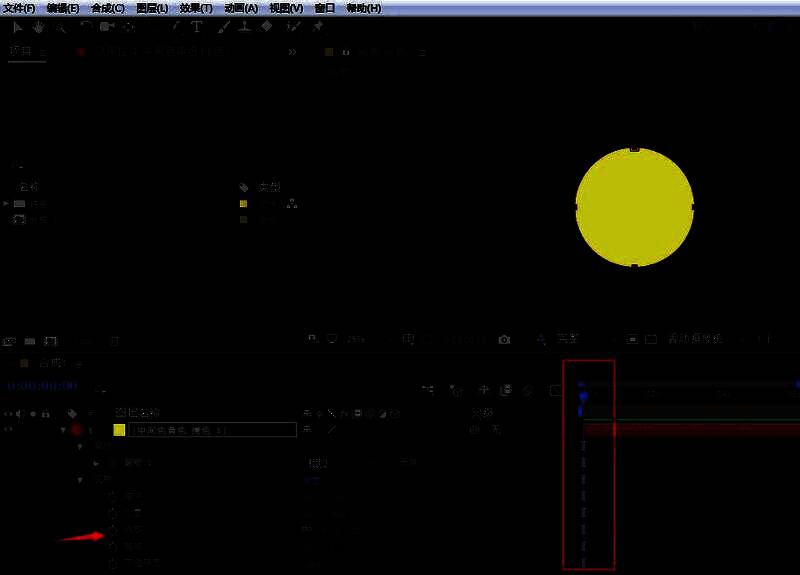This screenshot has width=800, height=575.
Task: Select the Hand tool
Action: point(38,27)
